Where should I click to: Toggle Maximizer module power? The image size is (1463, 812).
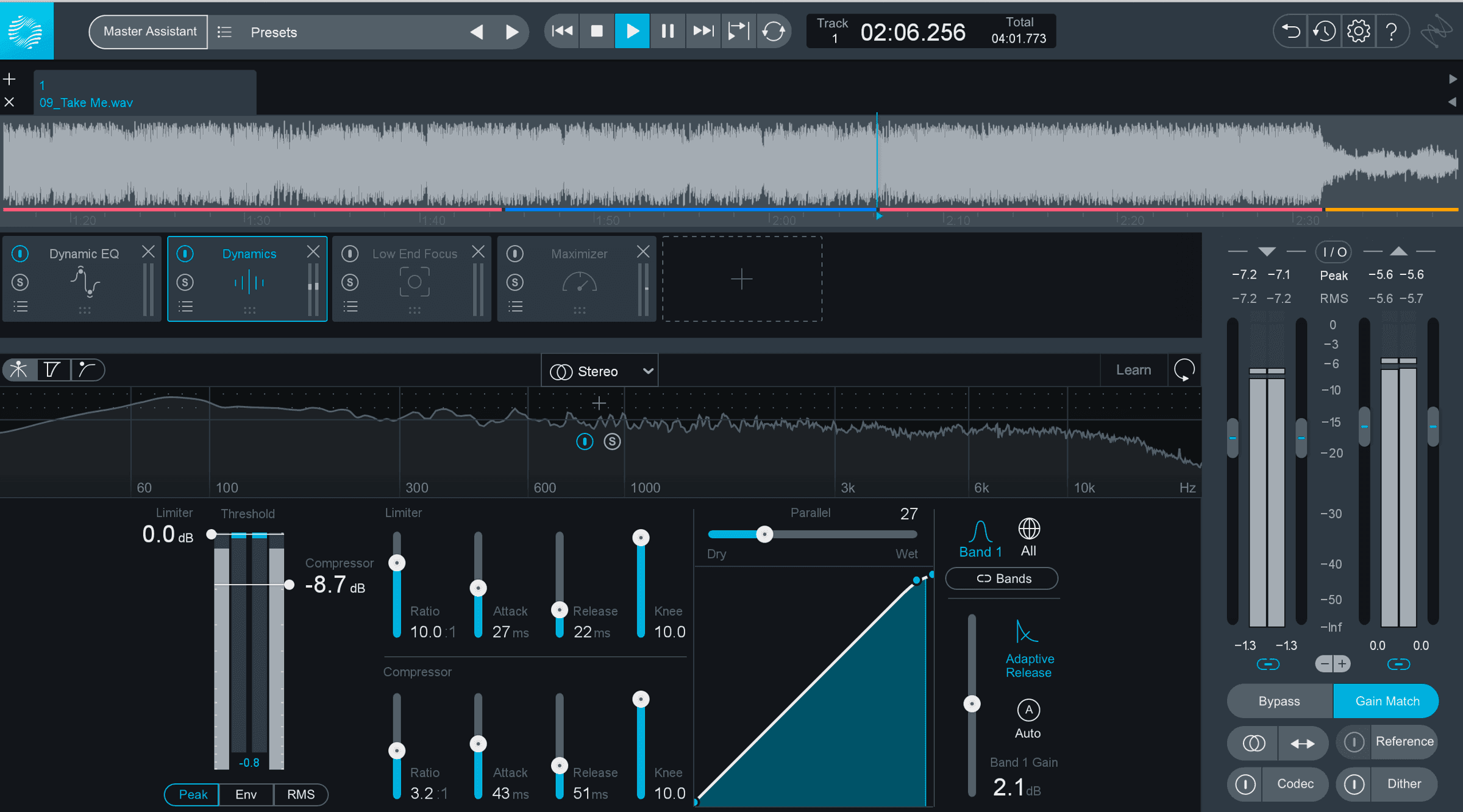pyautogui.click(x=515, y=253)
